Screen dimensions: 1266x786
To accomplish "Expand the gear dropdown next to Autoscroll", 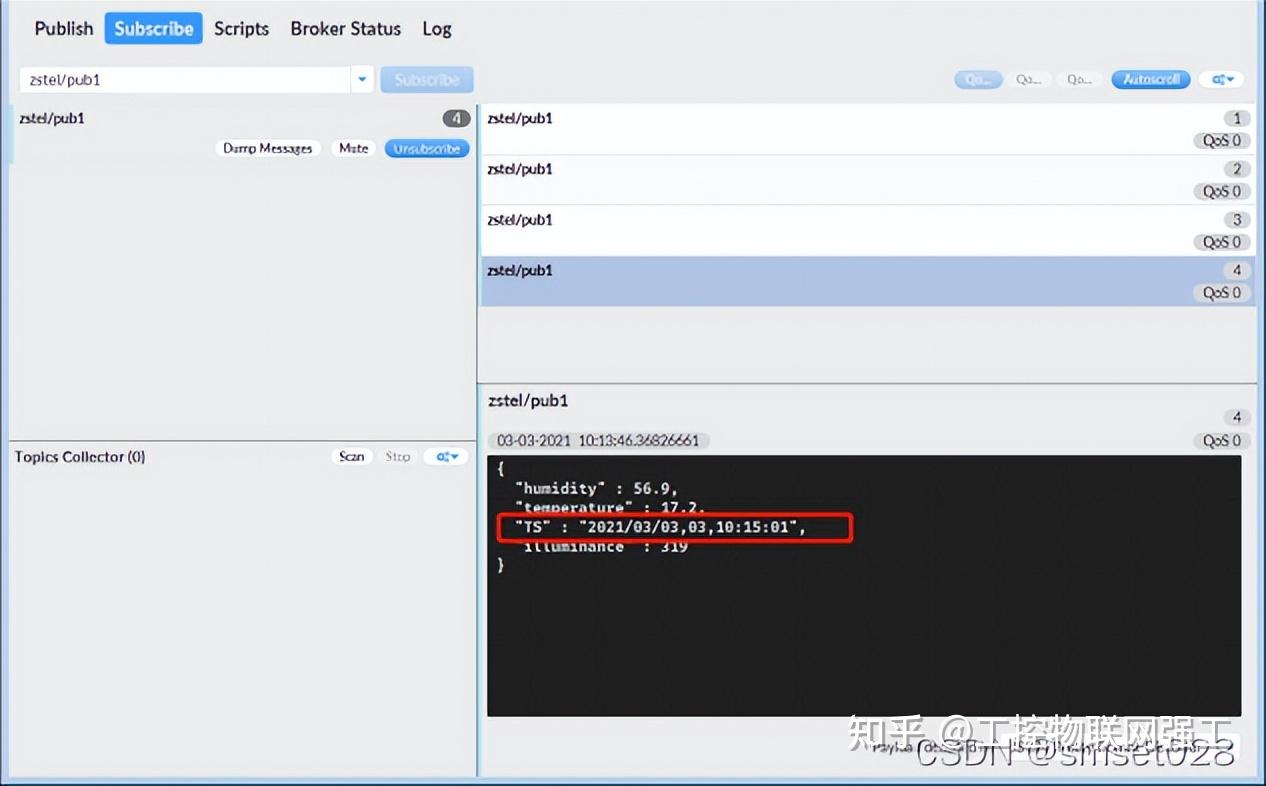I will click(1221, 79).
